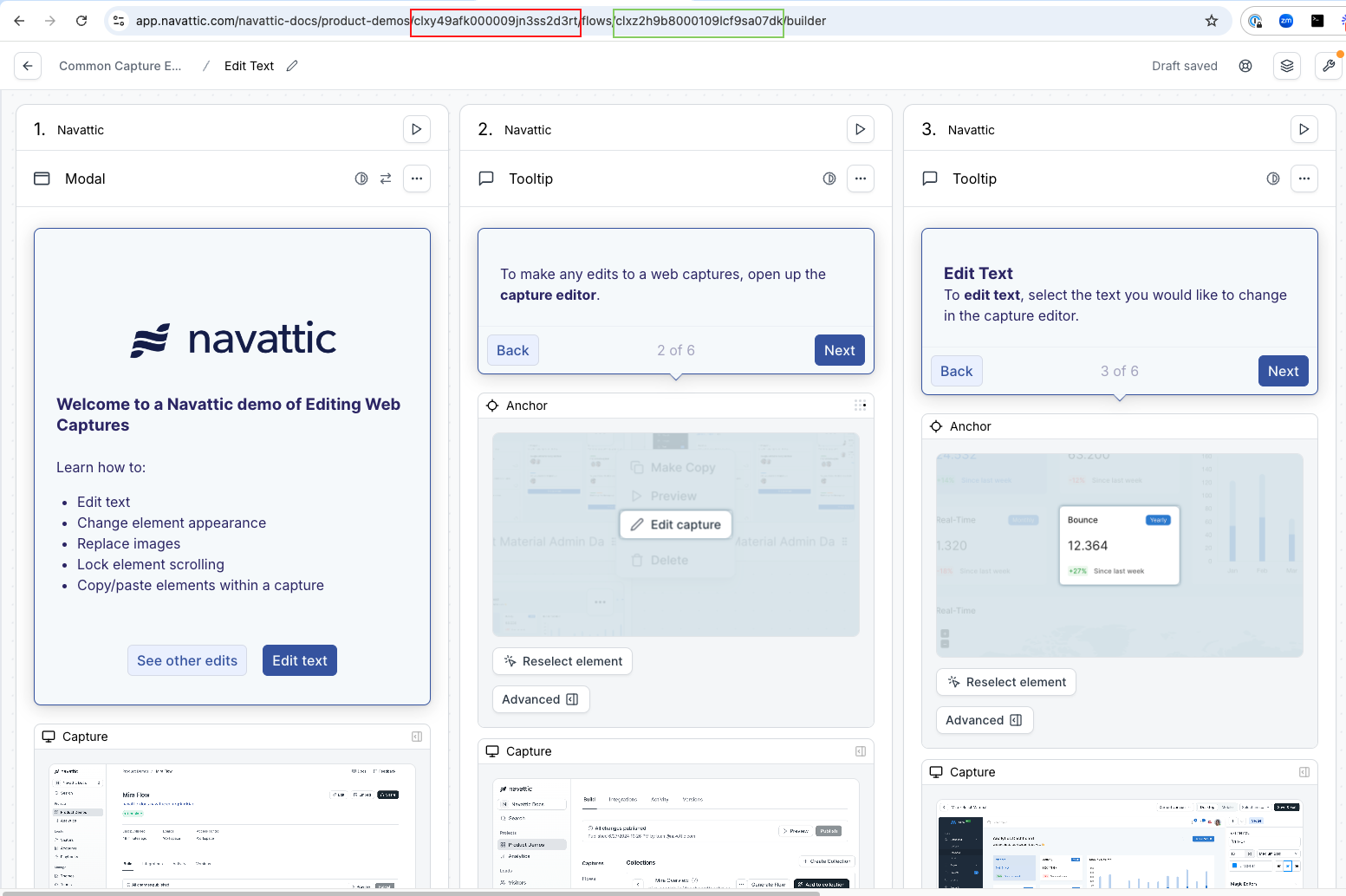Image resolution: width=1346 pixels, height=896 pixels.
Task: Click the builder back arrow button
Action: coord(28,66)
